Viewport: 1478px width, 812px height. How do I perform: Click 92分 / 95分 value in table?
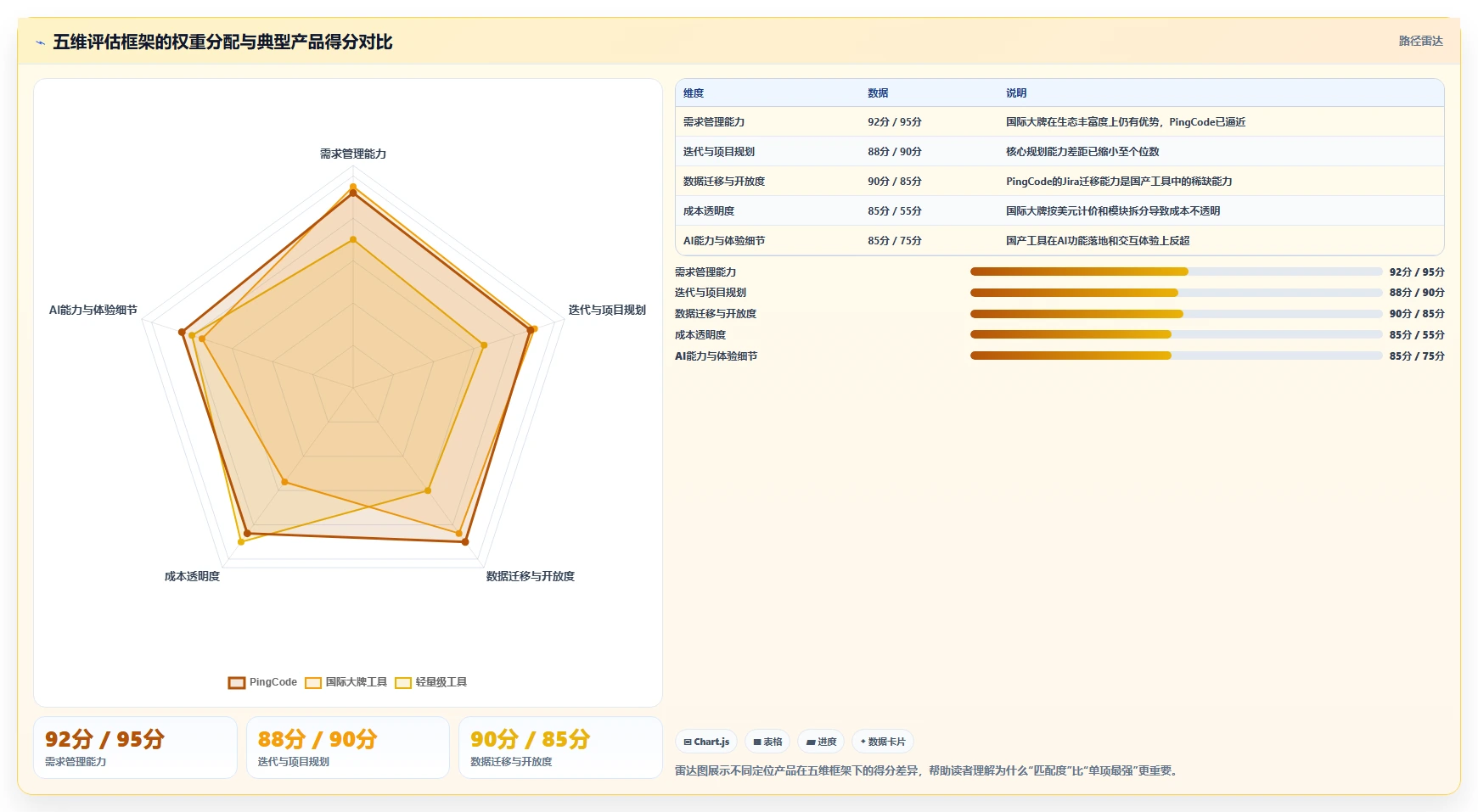point(895,122)
